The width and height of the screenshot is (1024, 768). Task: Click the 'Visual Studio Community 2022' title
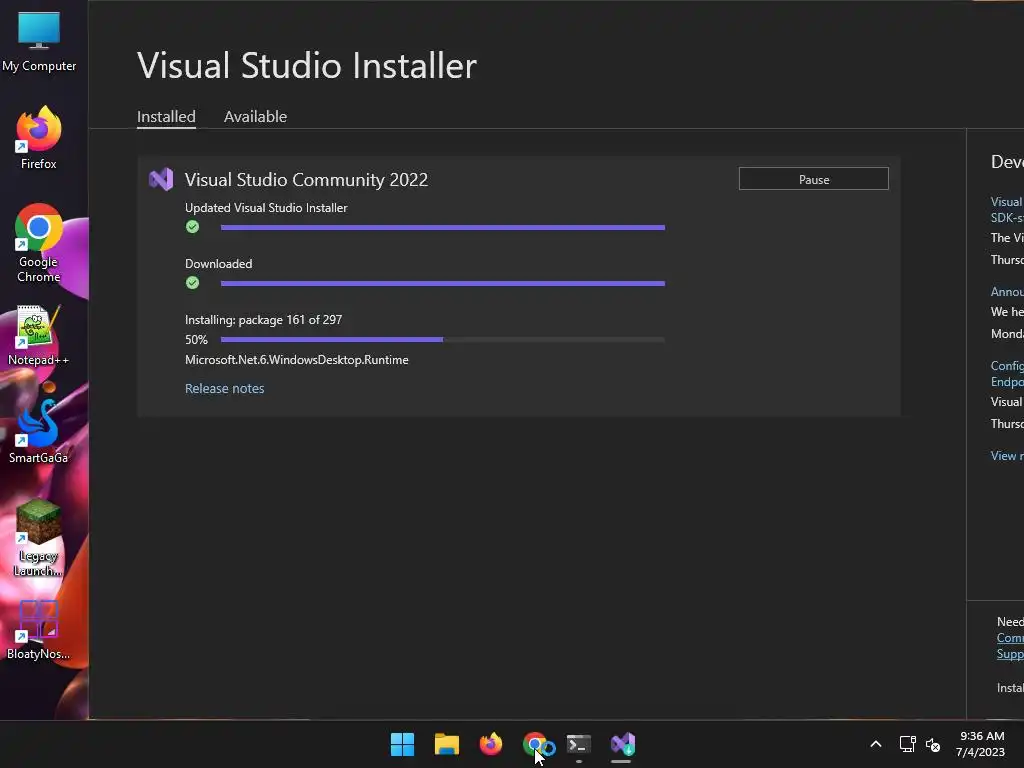point(306,180)
